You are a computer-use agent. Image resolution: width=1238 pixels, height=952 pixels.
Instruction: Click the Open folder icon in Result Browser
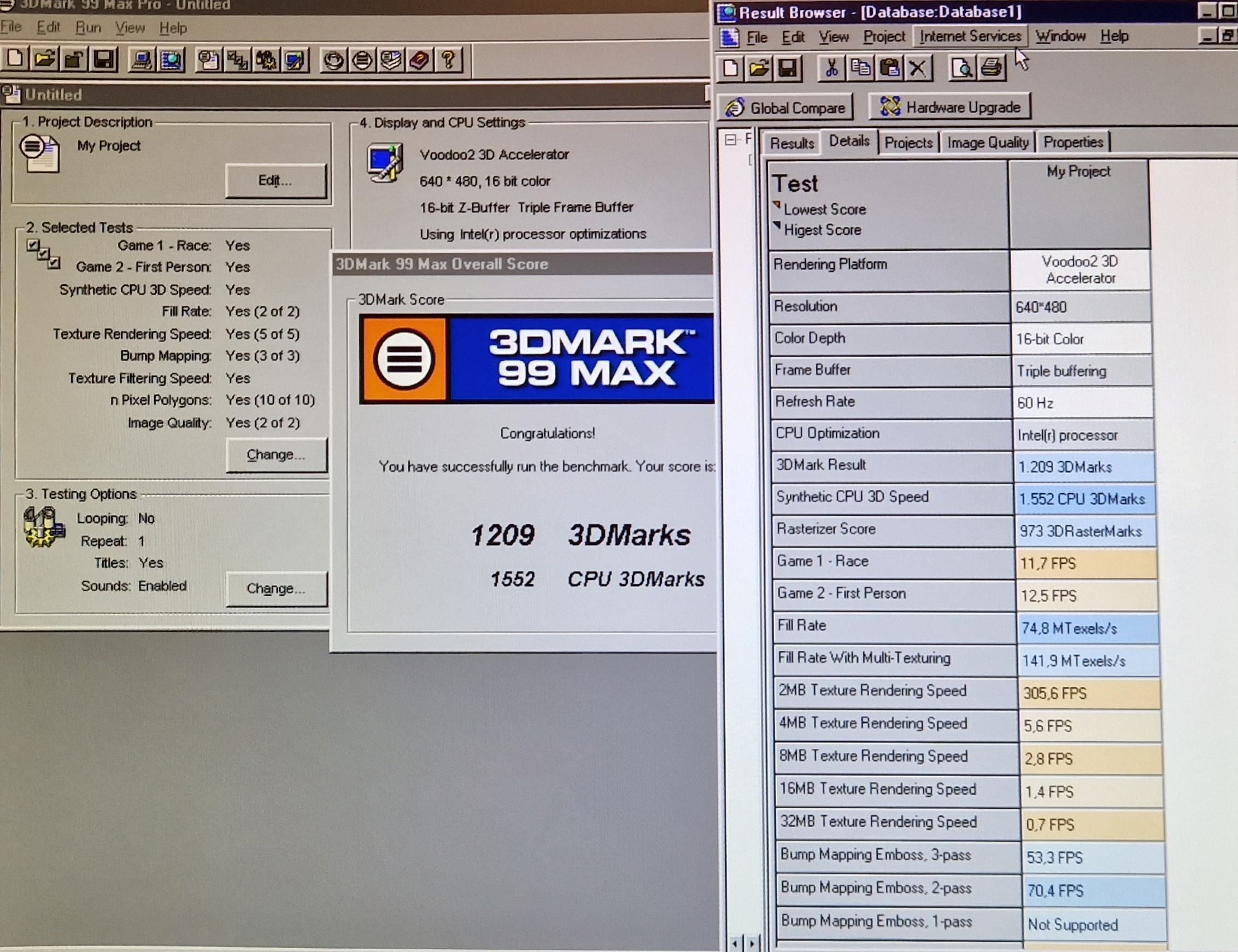click(x=759, y=68)
